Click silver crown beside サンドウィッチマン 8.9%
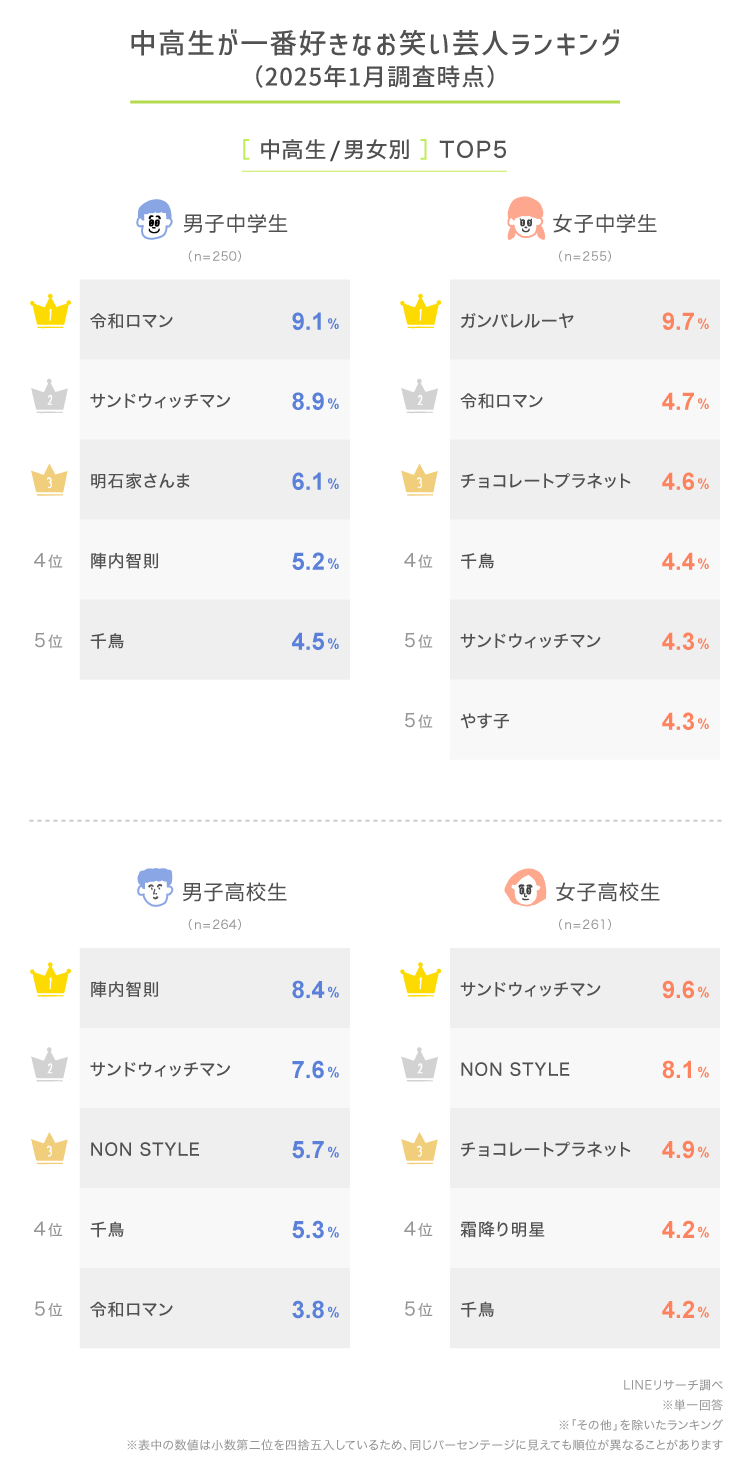Image resolution: width=750 pixels, height=1479 pixels. pos(49,398)
